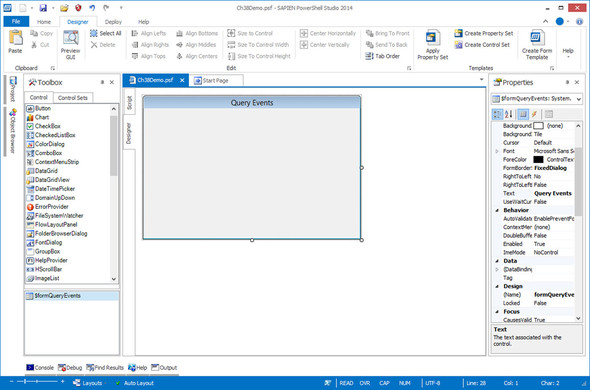This screenshot has height=390, width=590.
Task: Switch to the Control Sets toolbox tab
Action: click(x=73, y=98)
